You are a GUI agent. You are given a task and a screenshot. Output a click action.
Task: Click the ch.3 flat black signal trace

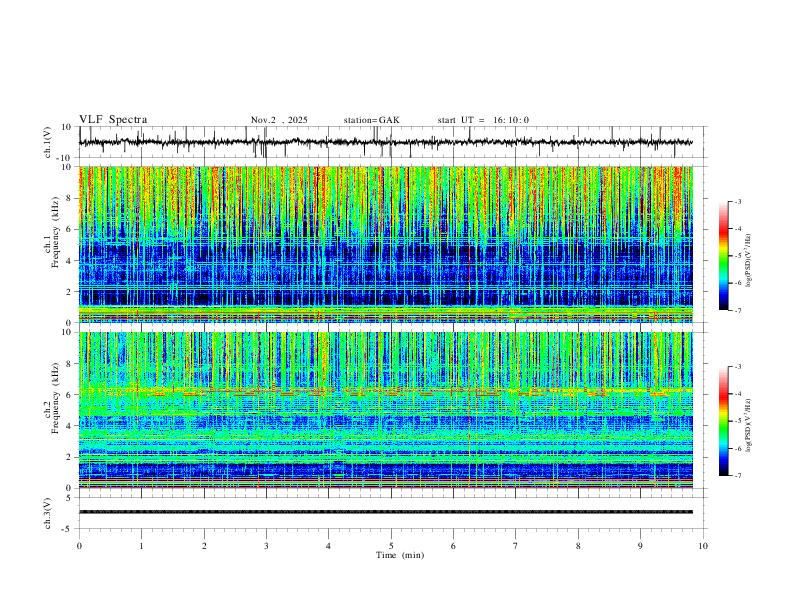pos(386,512)
